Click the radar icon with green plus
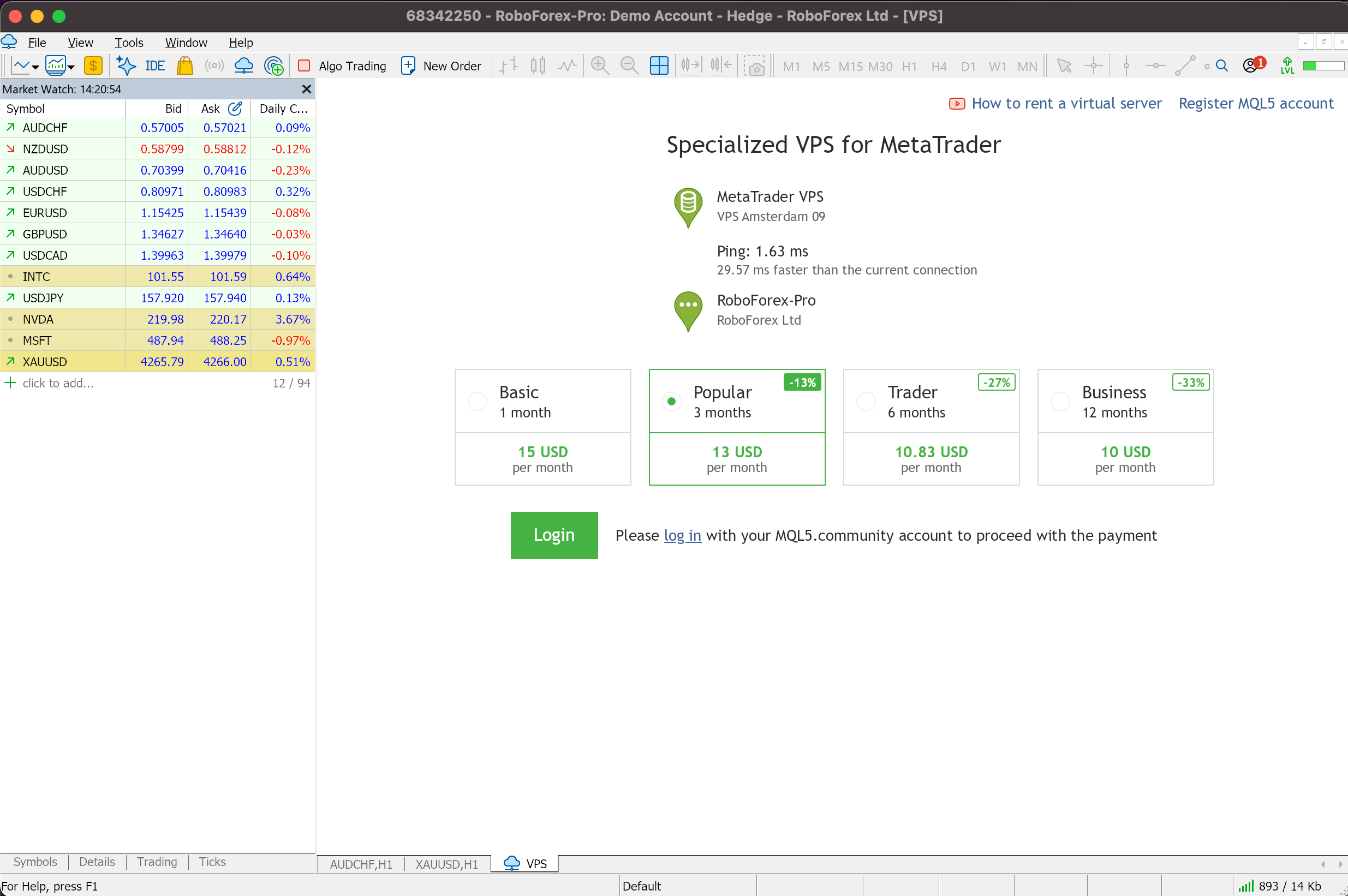 tap(275, 65)
